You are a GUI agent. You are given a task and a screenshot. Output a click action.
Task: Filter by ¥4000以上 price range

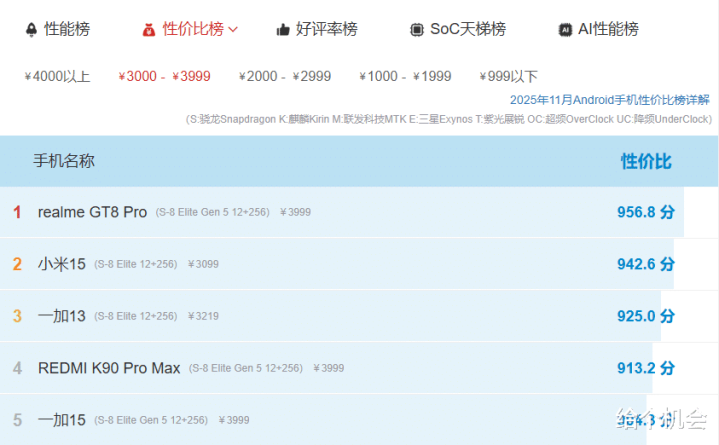pyautogui.click(x=57, y=76)
